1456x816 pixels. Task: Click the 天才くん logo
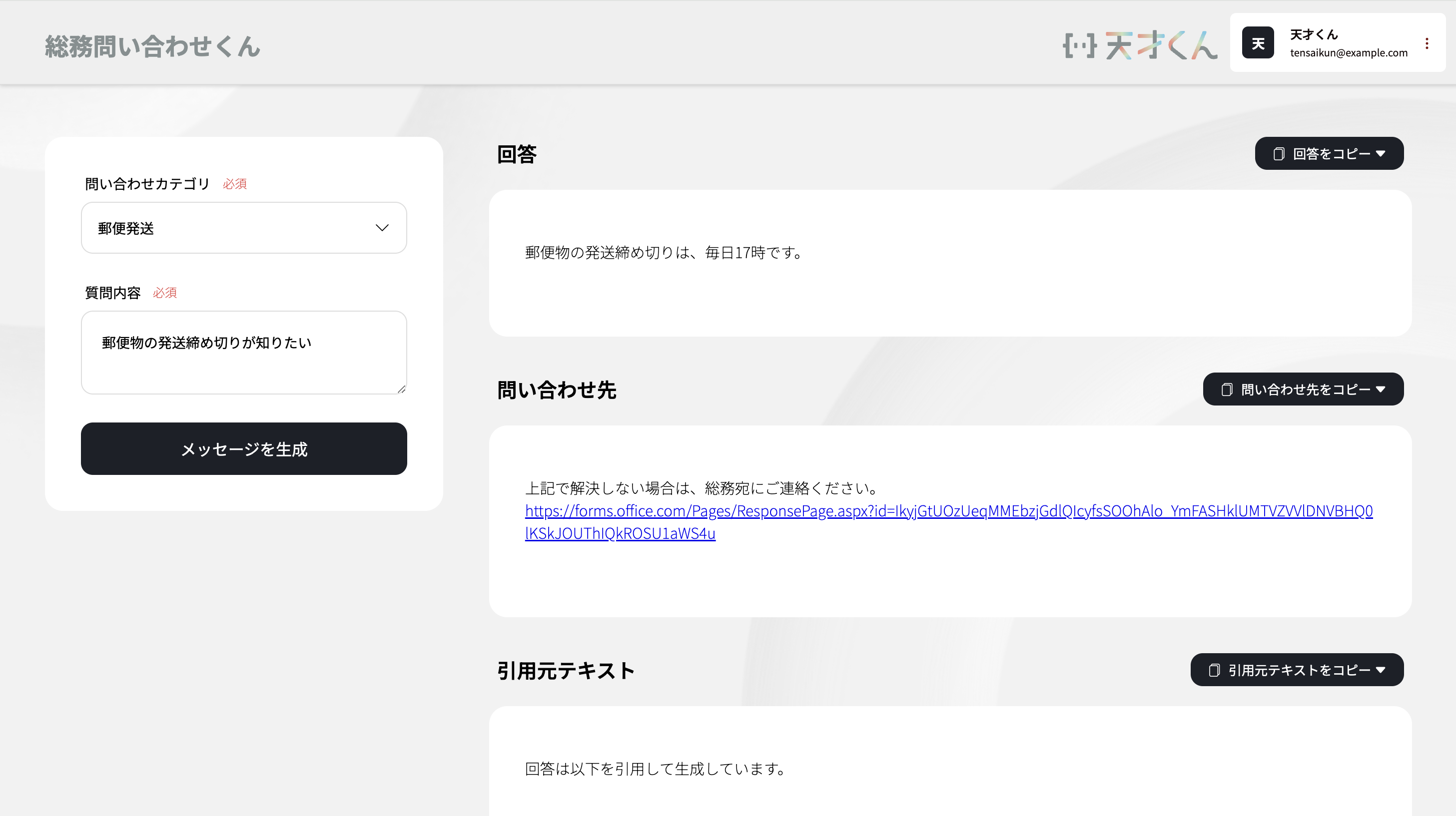tap(1140, 45)
